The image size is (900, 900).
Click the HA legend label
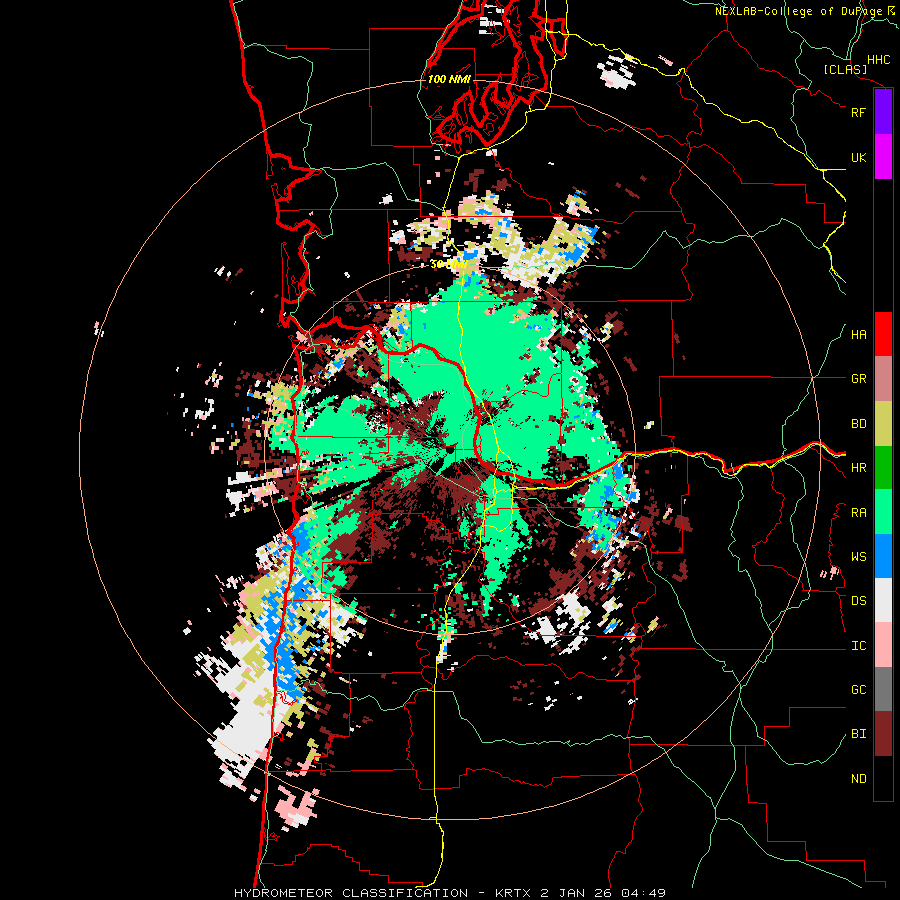tap(859, 335)
